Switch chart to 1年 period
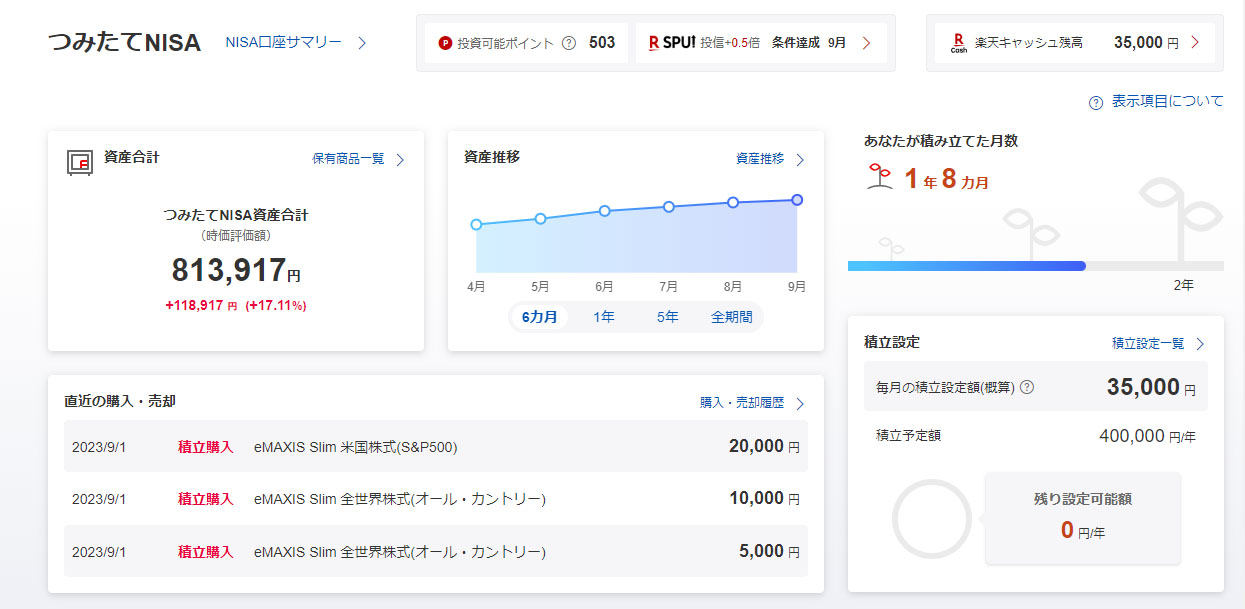The image size is (1245, 609). (x=604, y=317)
